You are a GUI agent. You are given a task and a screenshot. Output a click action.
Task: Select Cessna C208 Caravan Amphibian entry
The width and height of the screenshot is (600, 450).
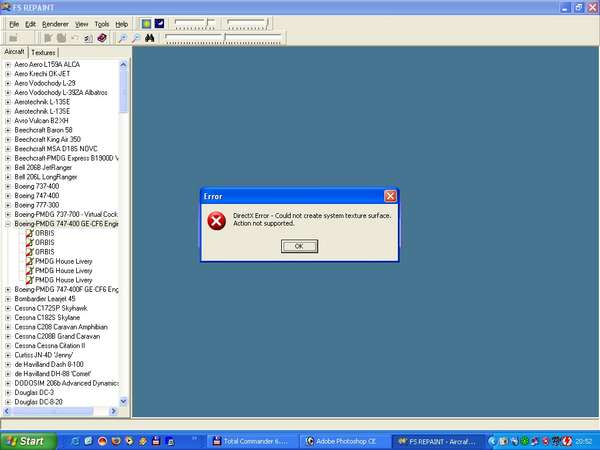pos(61,327)
